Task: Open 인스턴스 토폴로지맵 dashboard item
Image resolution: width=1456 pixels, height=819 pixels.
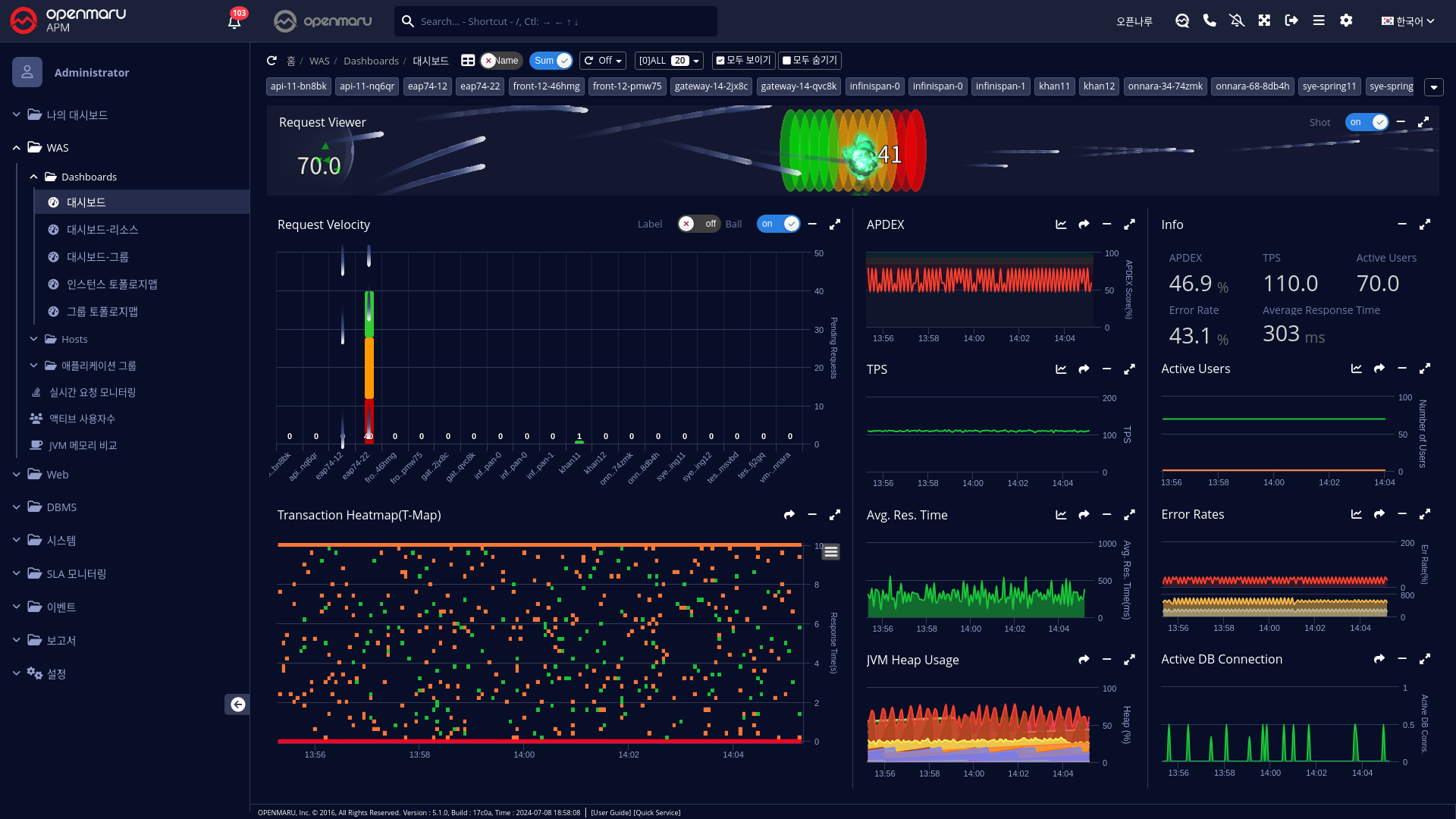Action: coord(111,284)
